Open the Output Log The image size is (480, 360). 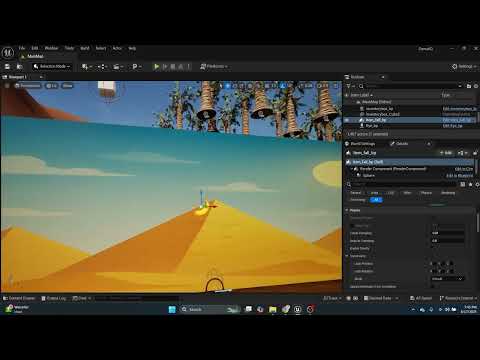click(53, 298)
